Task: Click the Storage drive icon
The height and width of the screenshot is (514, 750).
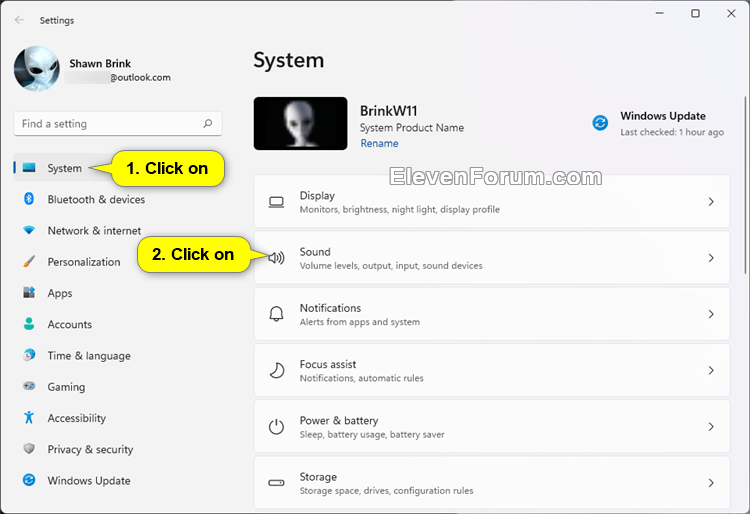Action: pyautogui.click(x=276, y=483)
